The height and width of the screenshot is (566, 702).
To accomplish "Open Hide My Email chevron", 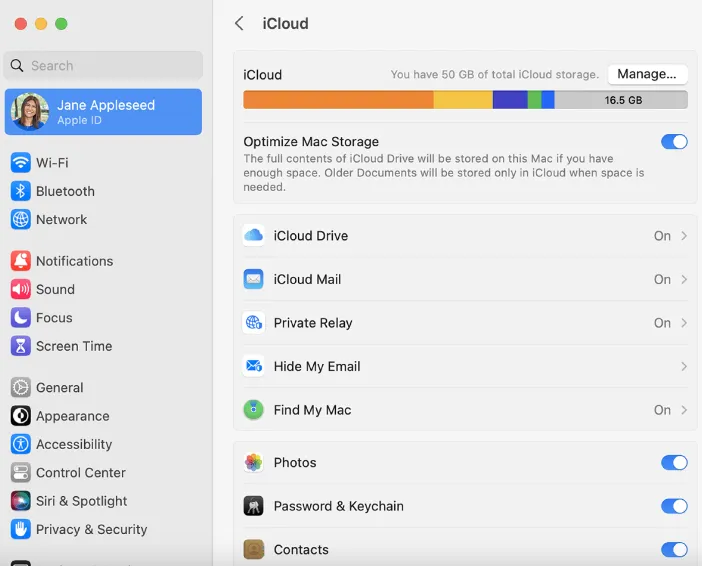I will (x=684, y=366).
